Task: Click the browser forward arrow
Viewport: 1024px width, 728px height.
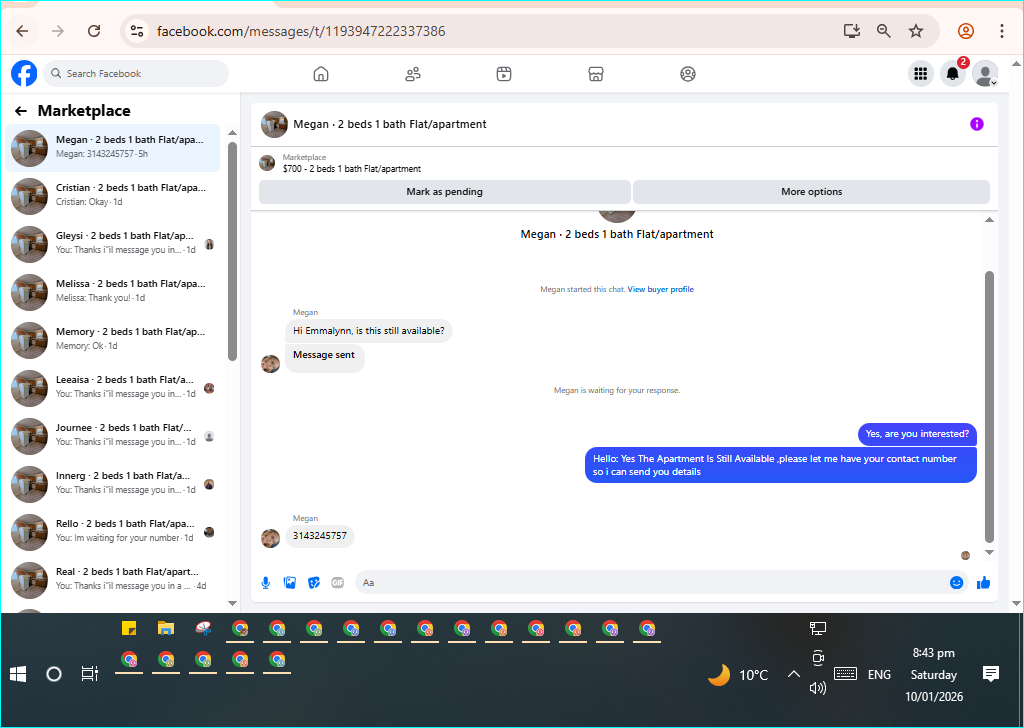Action: coord(58,31)
